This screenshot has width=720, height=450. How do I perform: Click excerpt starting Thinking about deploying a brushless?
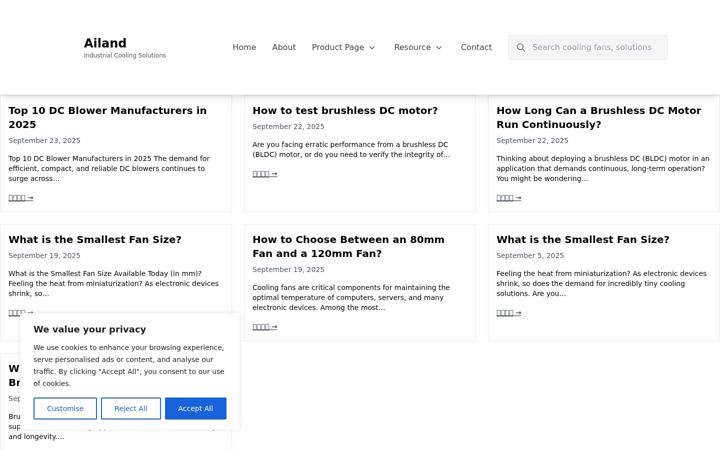[603, 169]
